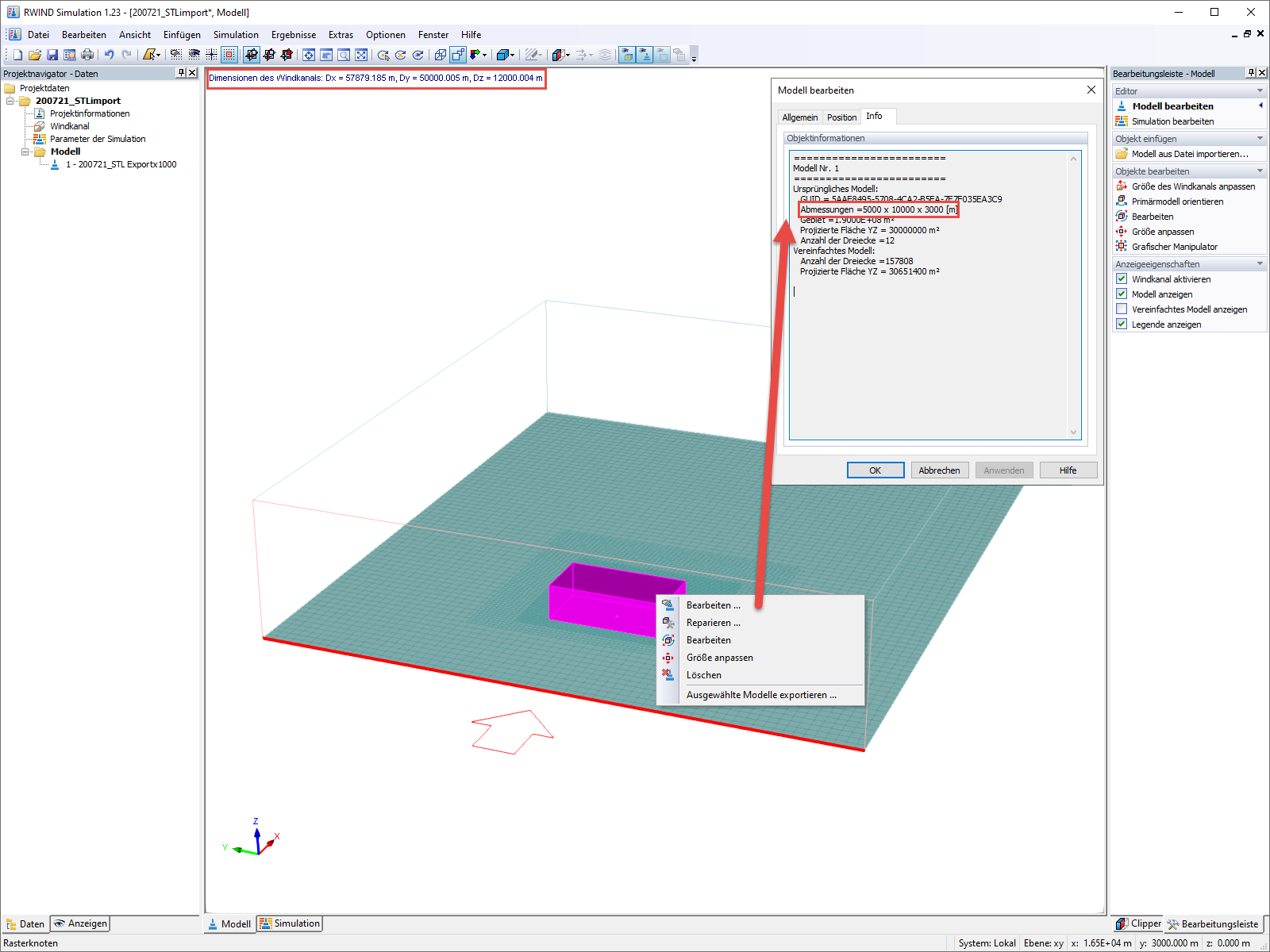Click OK in Modell bearbeiten dialog
The height and width of the screenshot is (952, 1270).
tap(876, 470)
